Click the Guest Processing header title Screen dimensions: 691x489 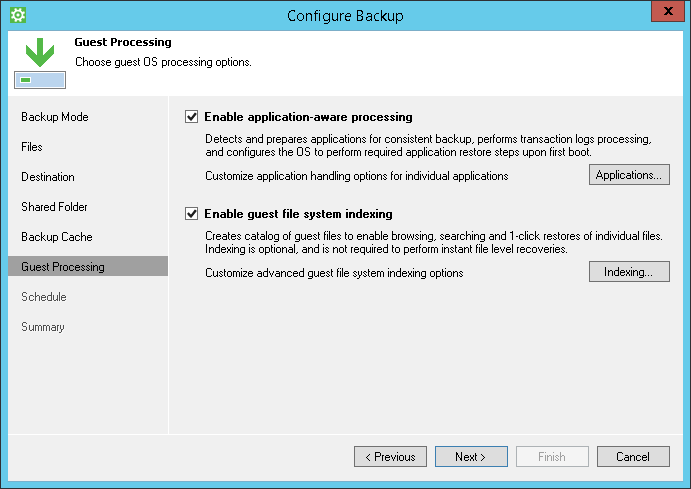[x=123, y=42]
